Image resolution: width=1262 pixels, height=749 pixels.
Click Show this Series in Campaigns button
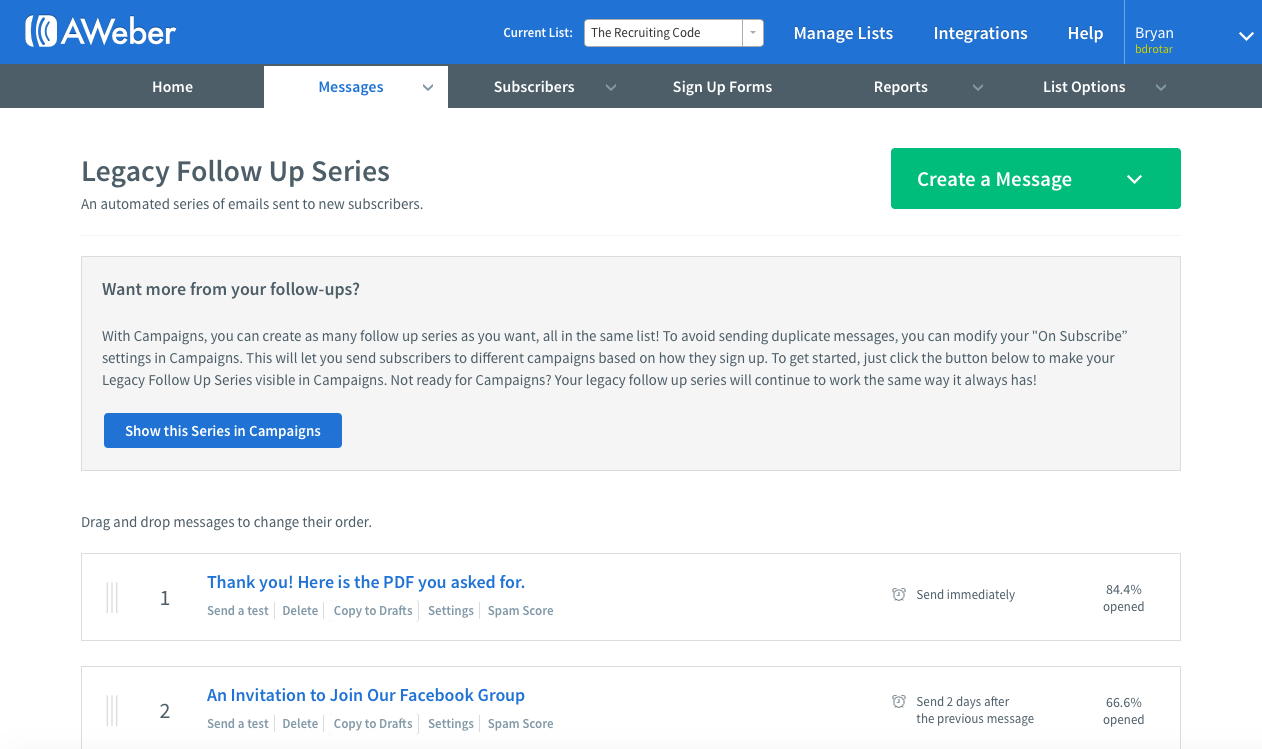click(x=223, y=430)
